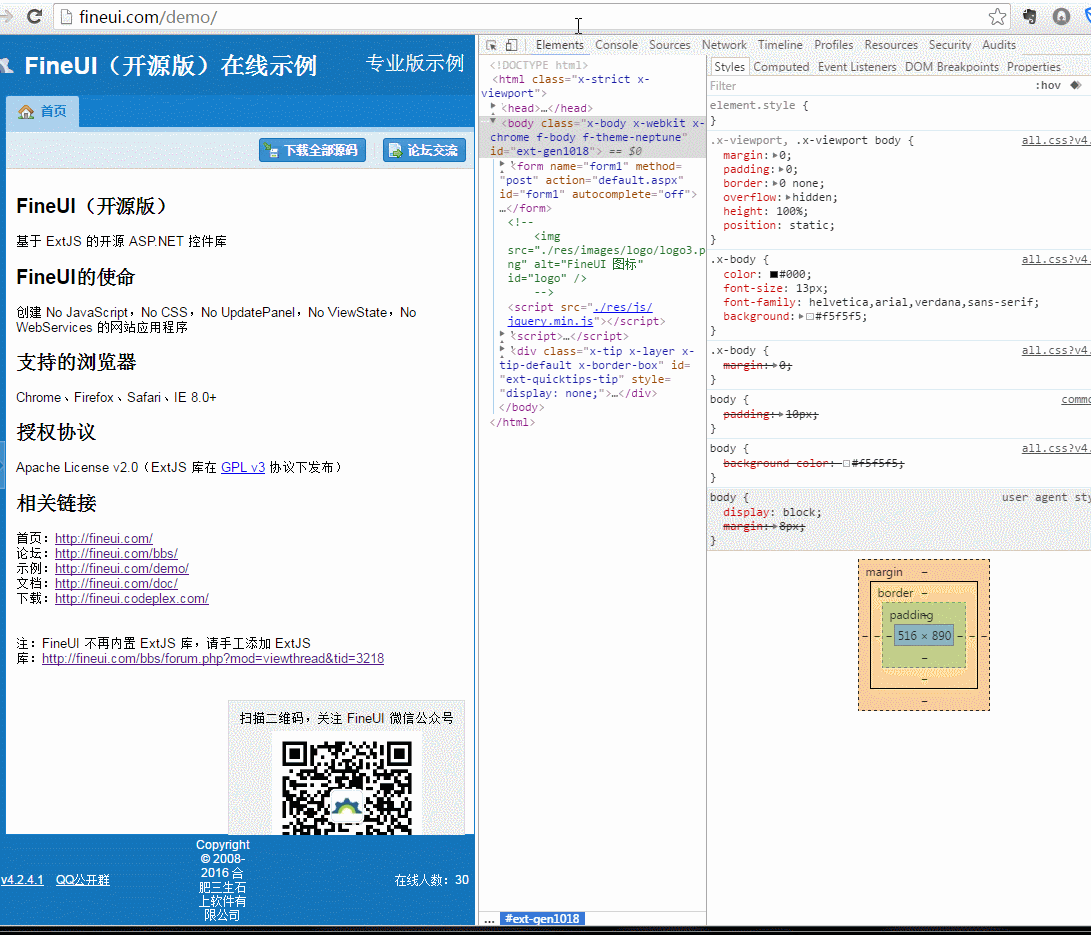Click the #f5f5f5 background swatch in .x-body
1091x935 pixels.
810,317
